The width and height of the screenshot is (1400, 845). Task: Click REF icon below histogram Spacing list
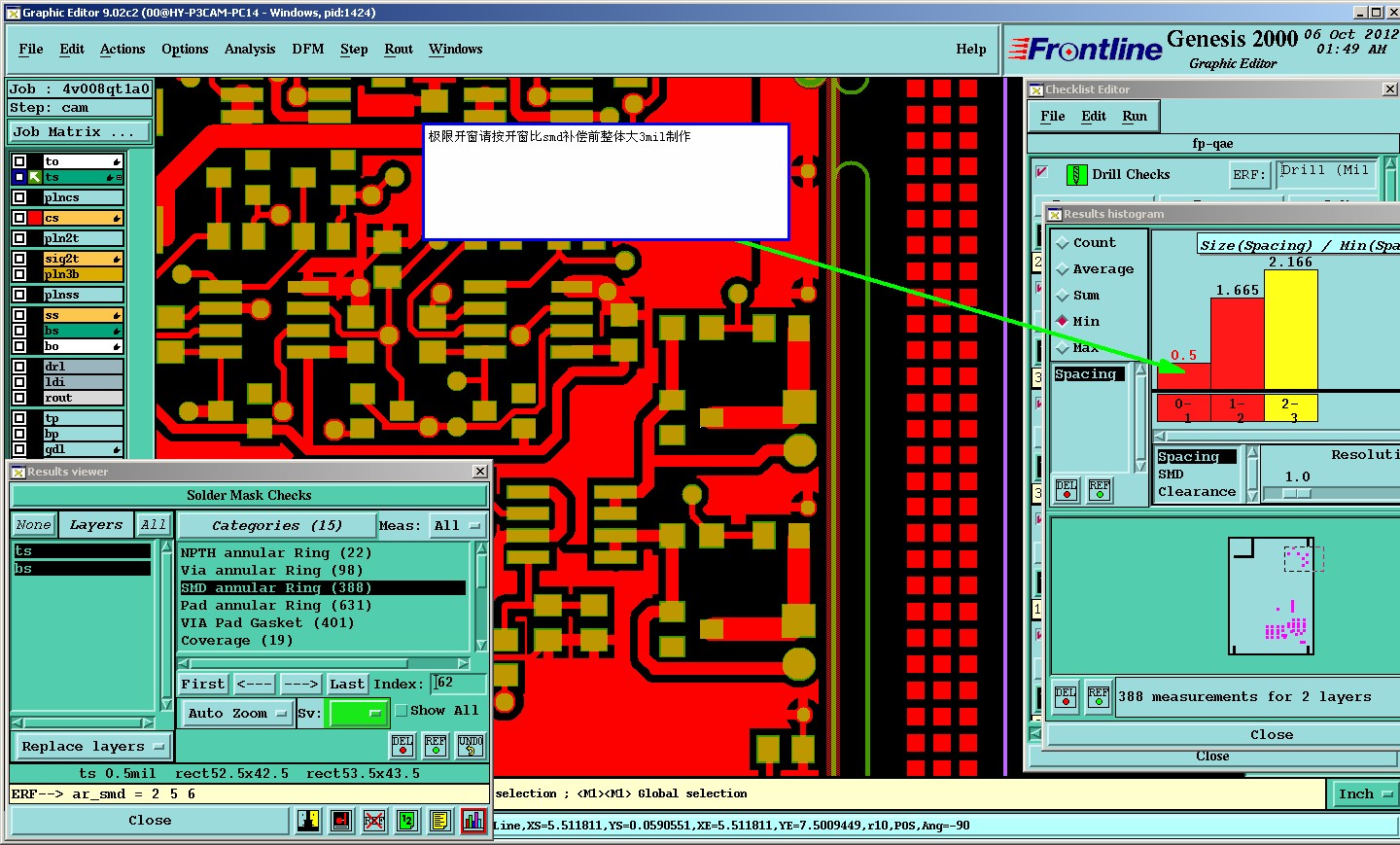pyautogui.click(x=1100, y=489)
